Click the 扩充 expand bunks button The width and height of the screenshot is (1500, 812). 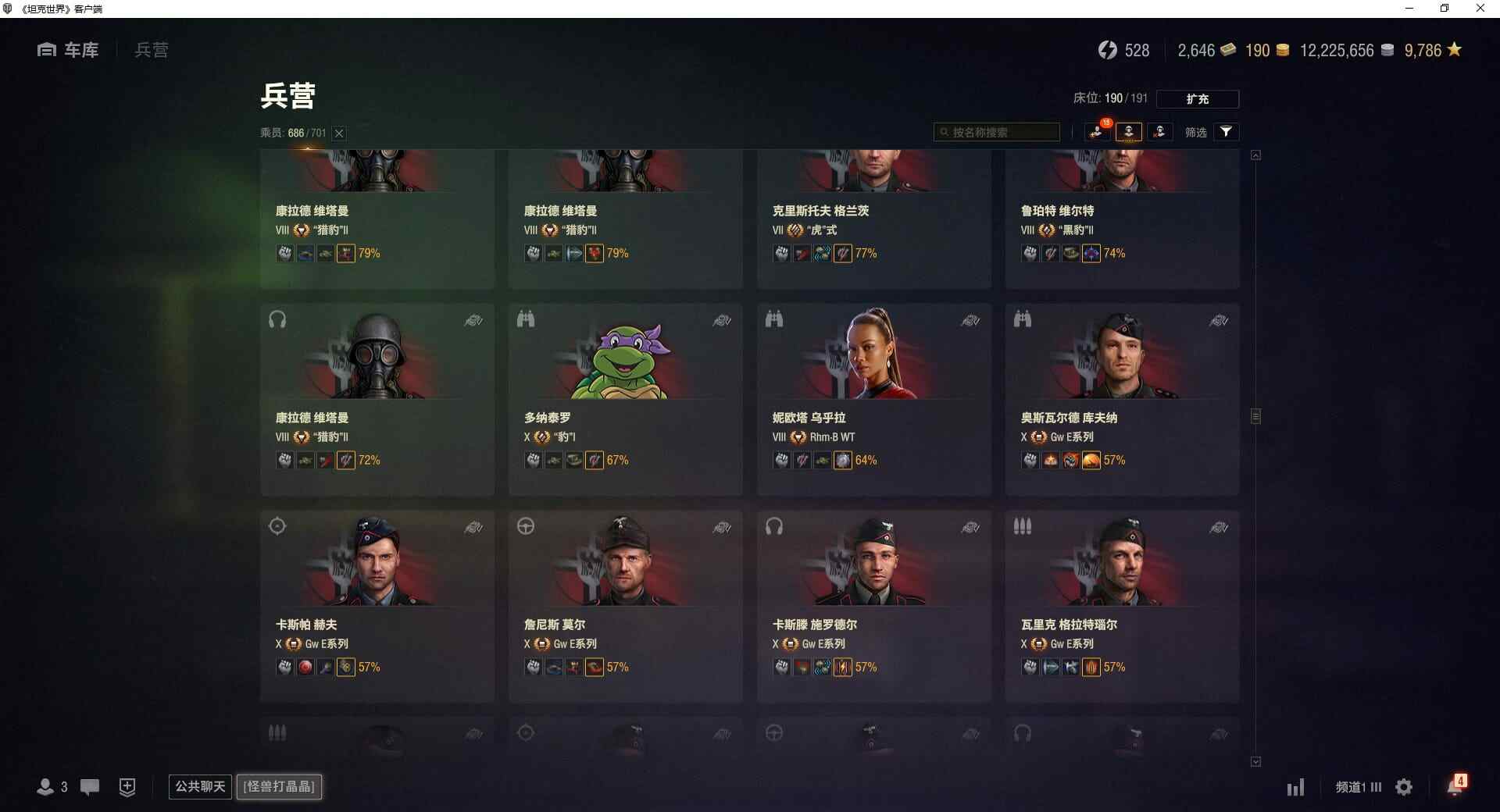(x=1197, y=99)
